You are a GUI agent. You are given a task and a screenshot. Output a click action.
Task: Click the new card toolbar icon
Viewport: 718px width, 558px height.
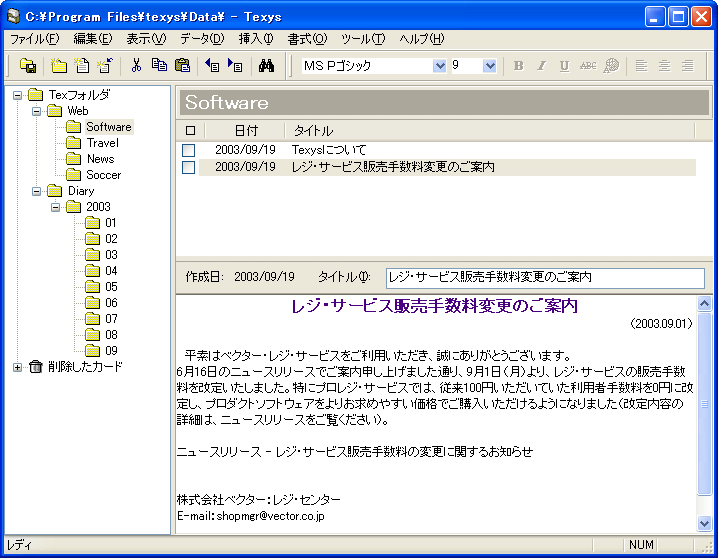click(x=82, y=65)
